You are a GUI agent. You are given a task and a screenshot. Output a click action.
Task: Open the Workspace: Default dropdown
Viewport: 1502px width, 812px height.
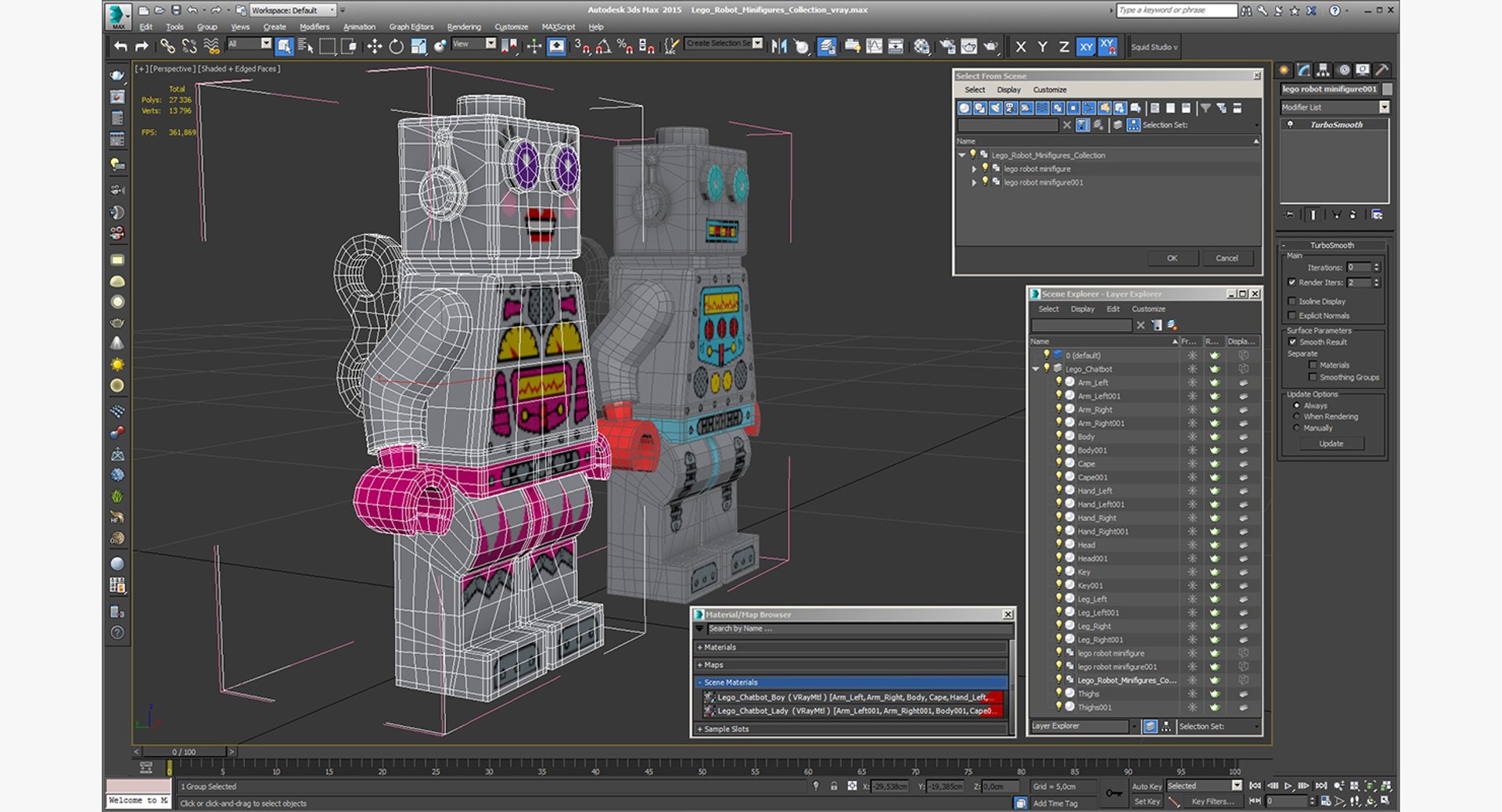[293, 10]
